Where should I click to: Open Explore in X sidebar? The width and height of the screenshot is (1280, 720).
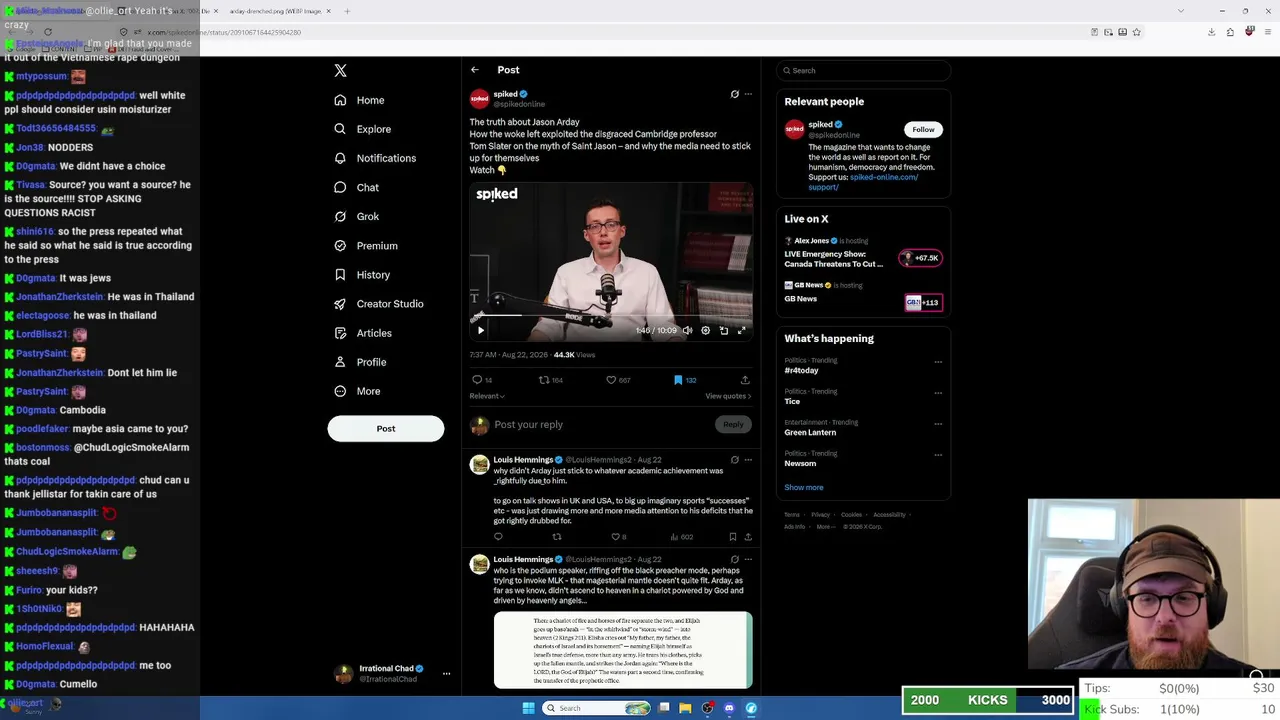coord(362,129)
